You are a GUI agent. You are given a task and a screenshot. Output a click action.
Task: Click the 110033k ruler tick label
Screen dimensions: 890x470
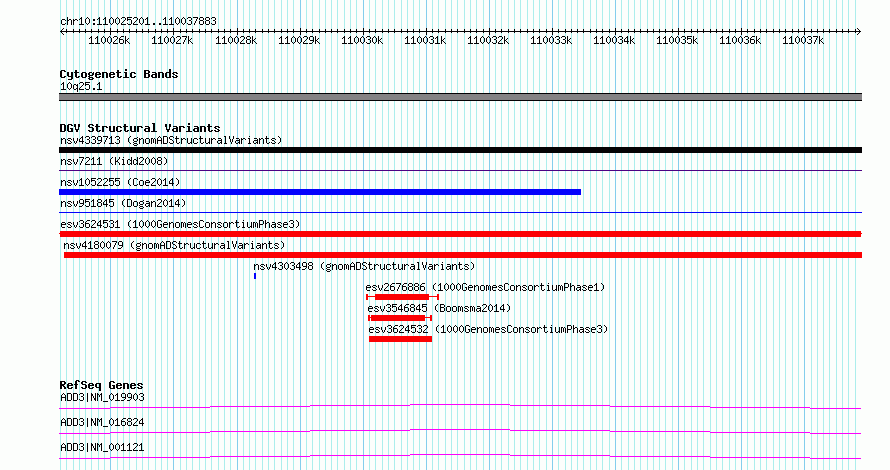(x=551, y=40)
